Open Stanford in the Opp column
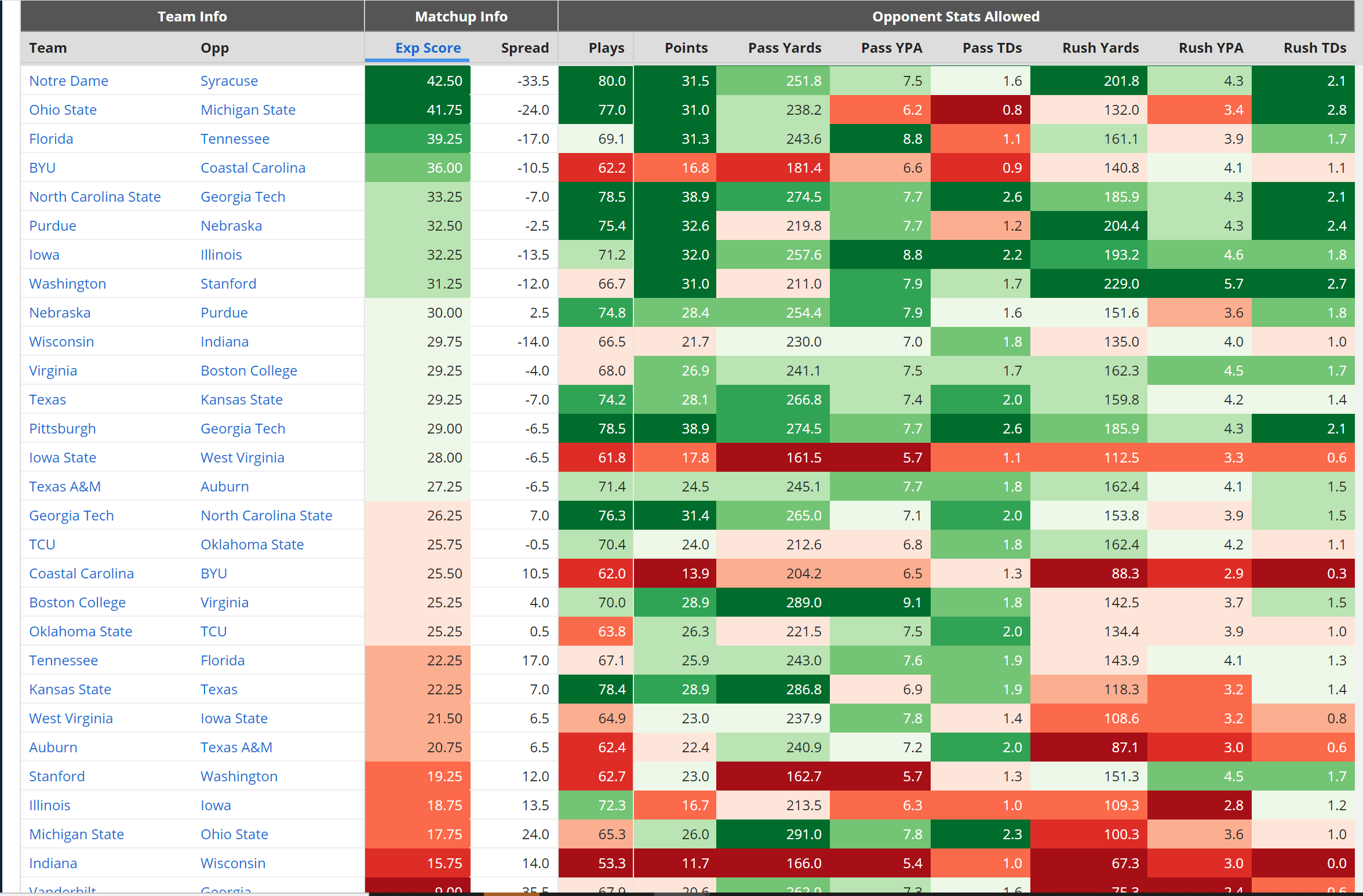1363x896 pixels. click(228, 283)
